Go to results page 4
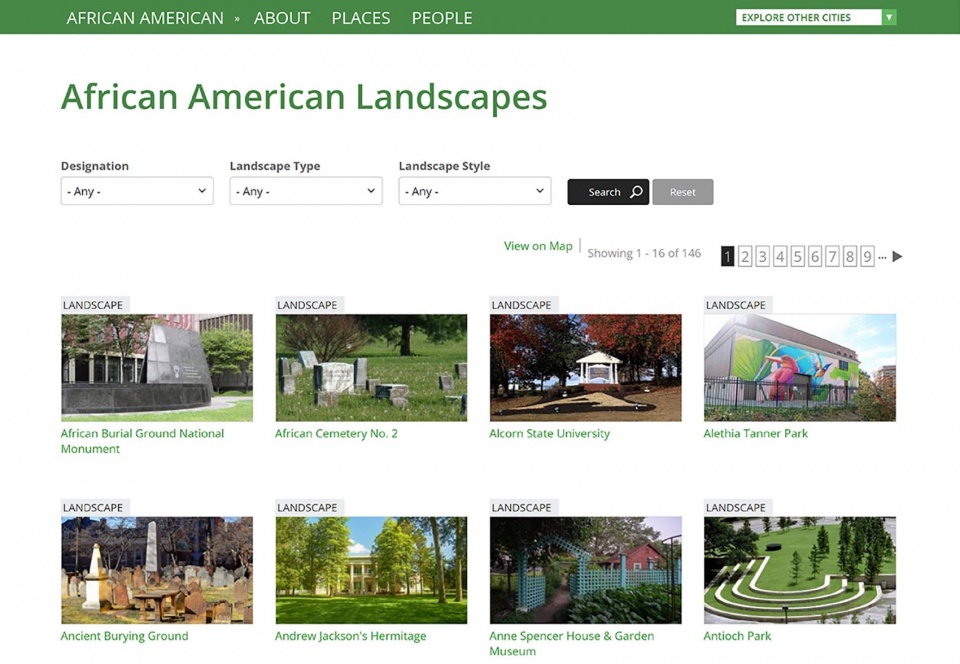The width and height of the screenshot is (960, 664). [x=780, y=256]
